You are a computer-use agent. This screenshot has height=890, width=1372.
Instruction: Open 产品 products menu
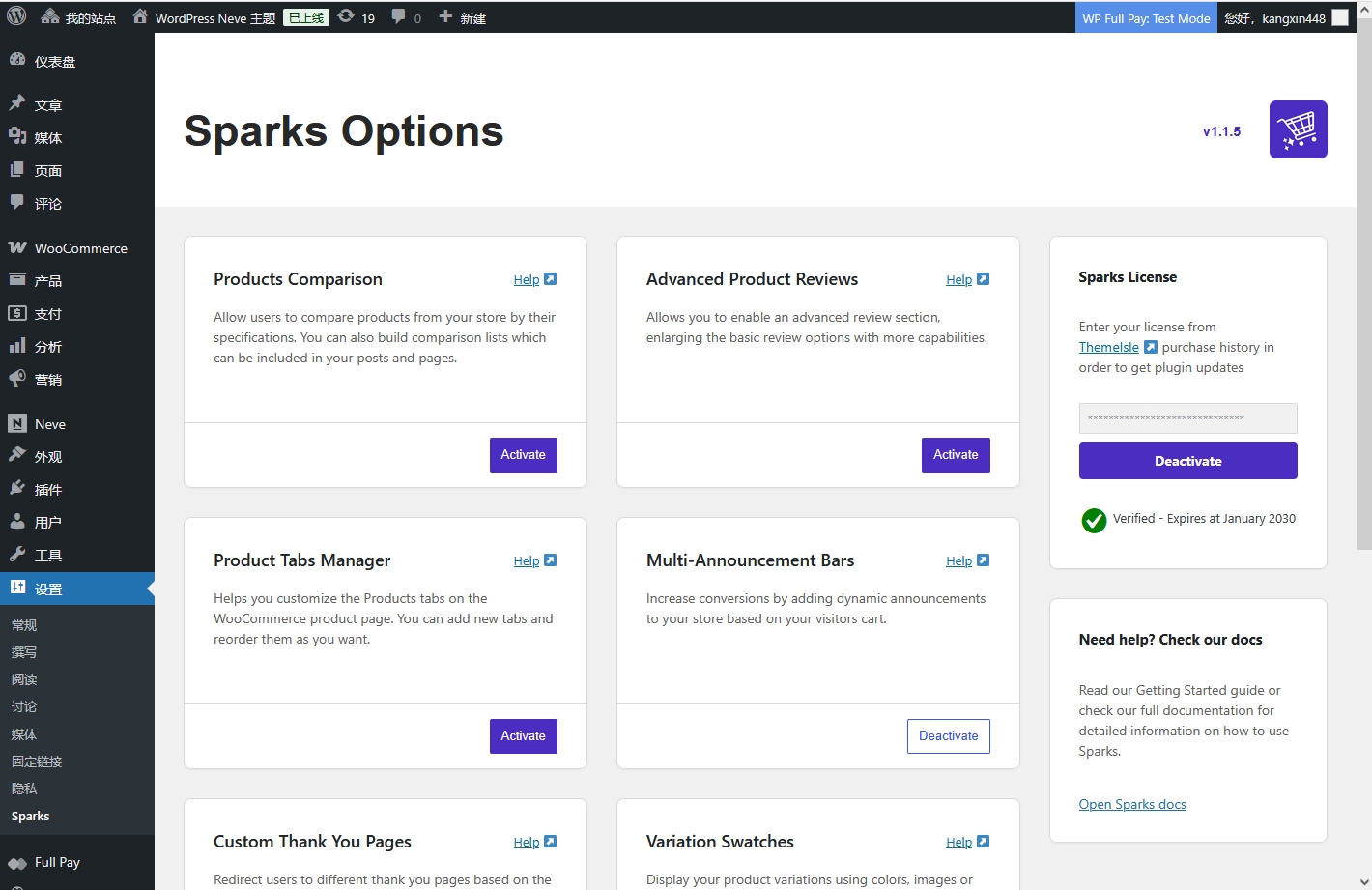pos(77,280)
